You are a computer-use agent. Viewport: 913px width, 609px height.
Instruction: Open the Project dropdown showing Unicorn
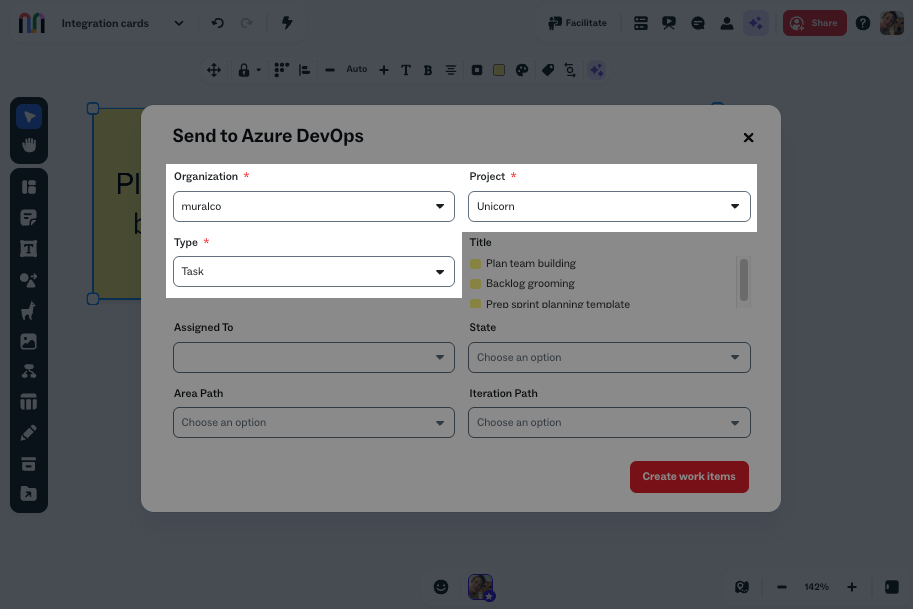pos(609,206)
